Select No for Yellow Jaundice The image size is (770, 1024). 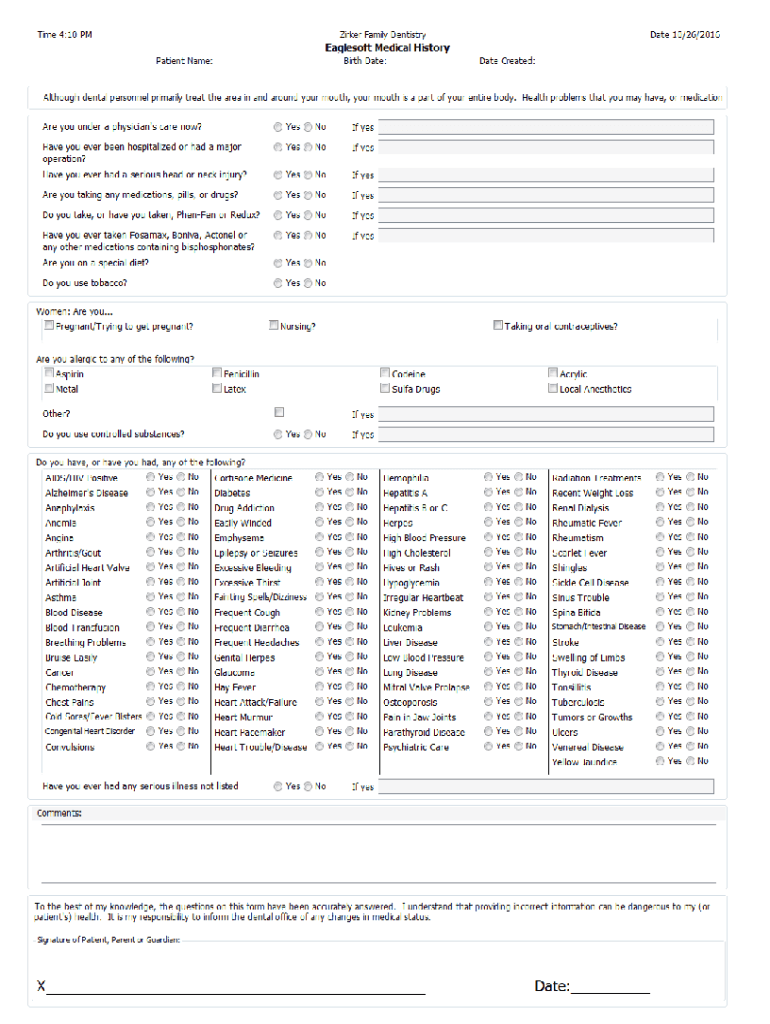690,761
